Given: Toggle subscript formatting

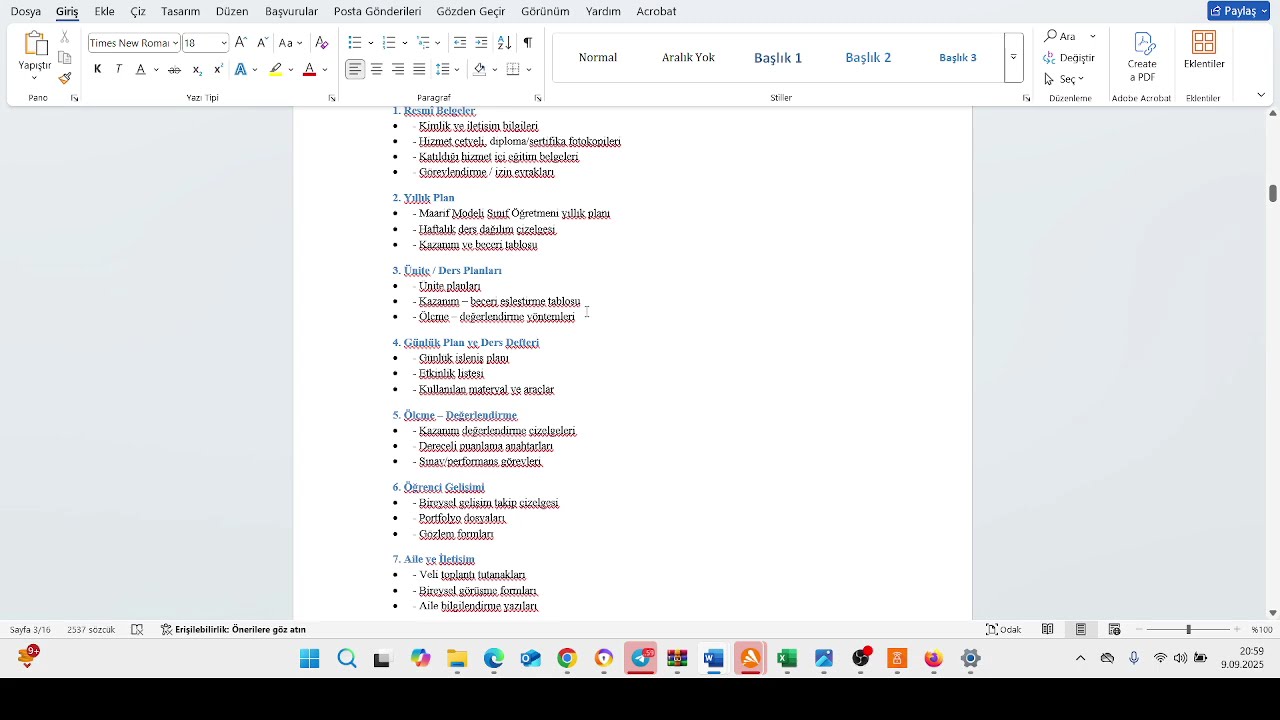Looking at the screenshot, I should (197, 69).
